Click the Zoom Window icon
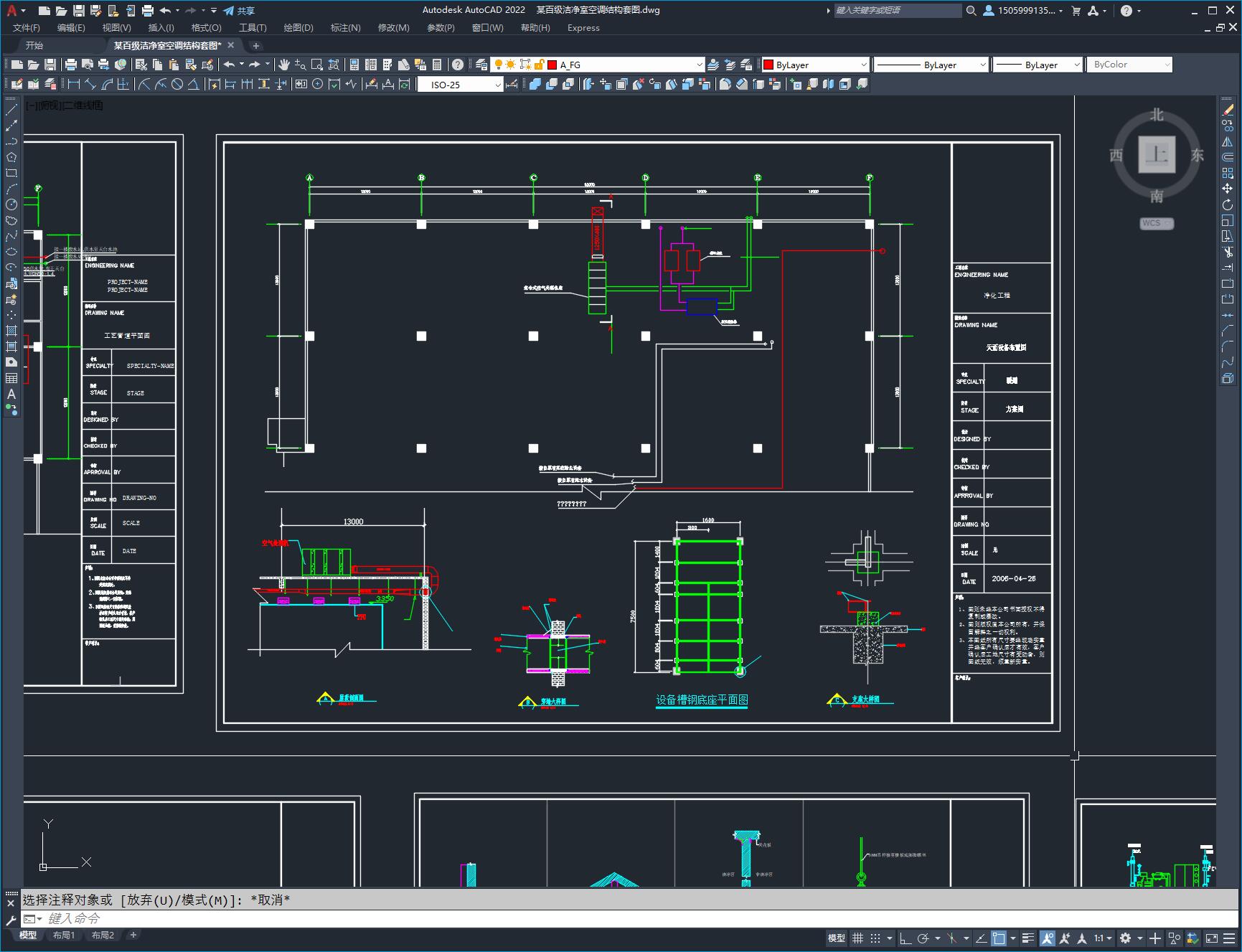This screenshot has width=1242, height=952. (x=316, y=65)
